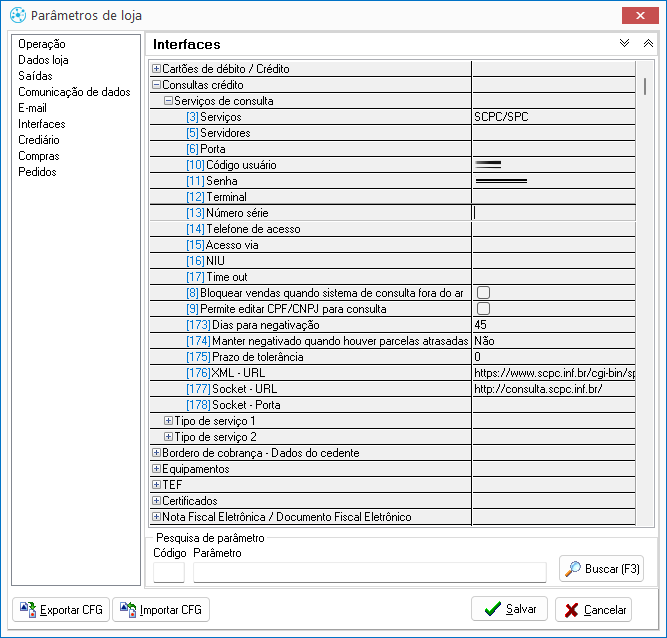Click the Cancelar button
Screen dimensions: 667x638
(x=593, y=610)
